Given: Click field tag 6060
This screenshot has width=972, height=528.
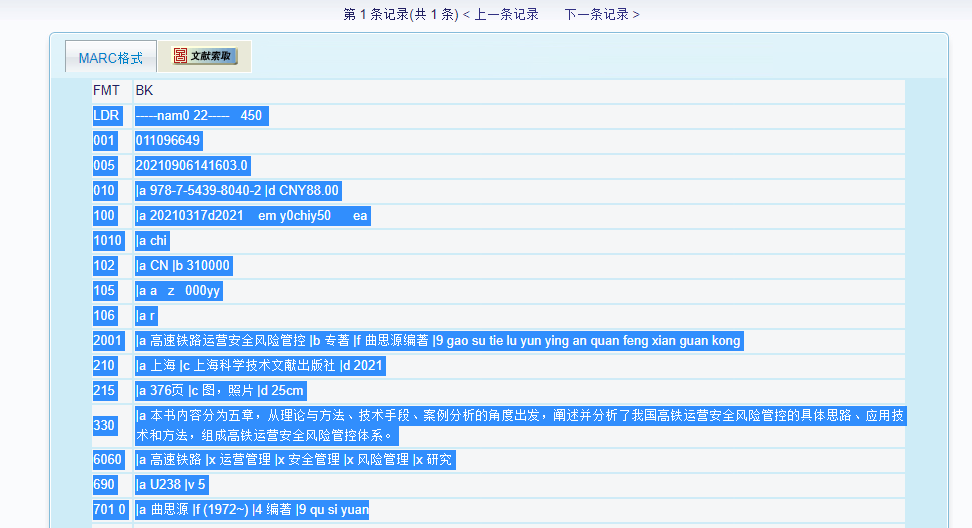Looking at the screenshot, I should tap(108, 459).
